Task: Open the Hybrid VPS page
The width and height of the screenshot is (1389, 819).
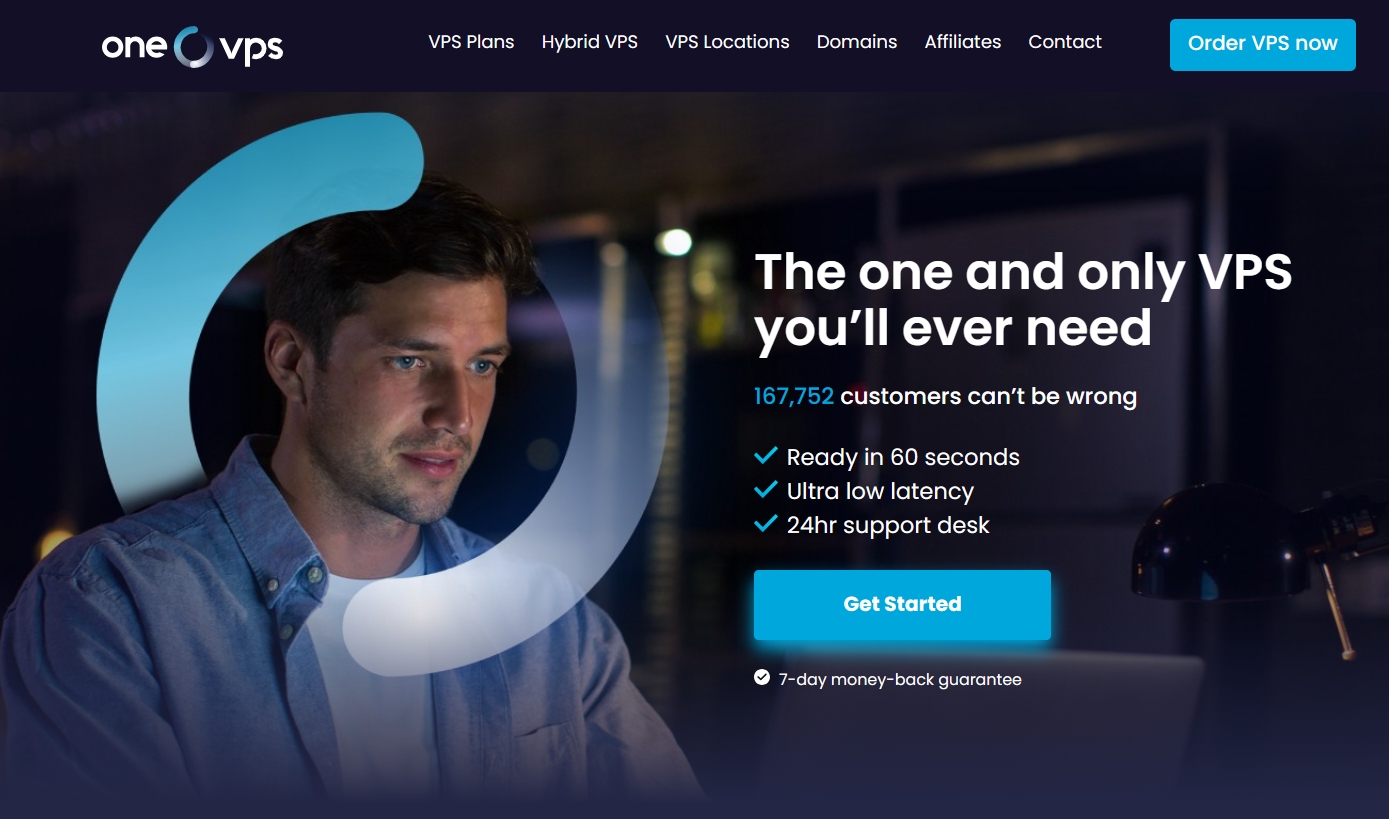Action: tap(590, 42)
